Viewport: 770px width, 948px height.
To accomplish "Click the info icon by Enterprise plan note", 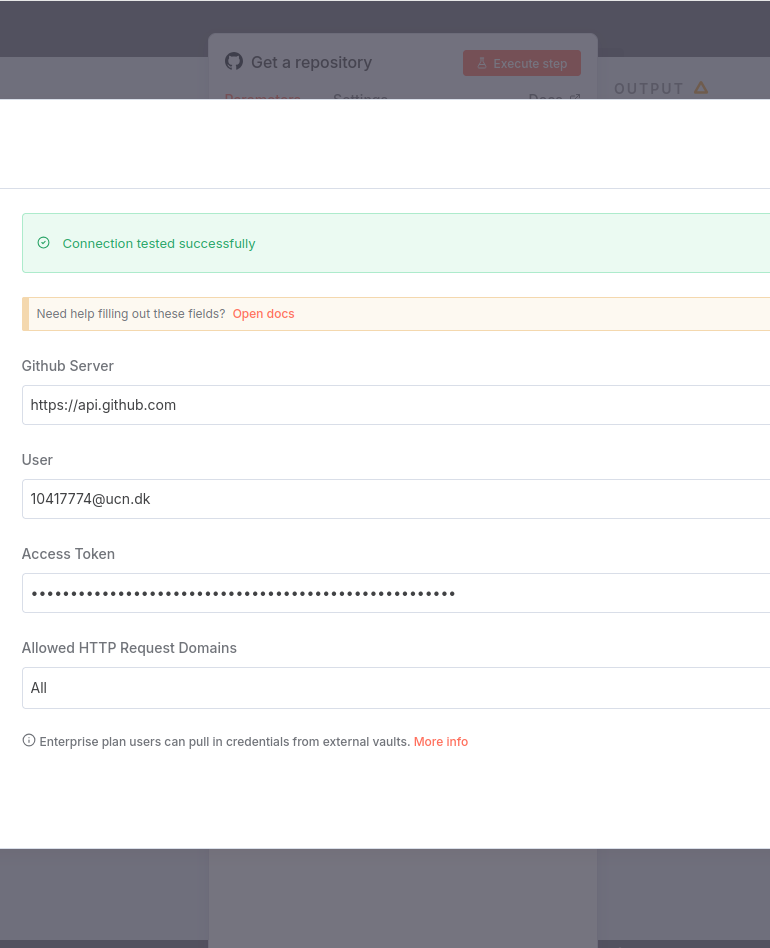I will tap(29, 741).
